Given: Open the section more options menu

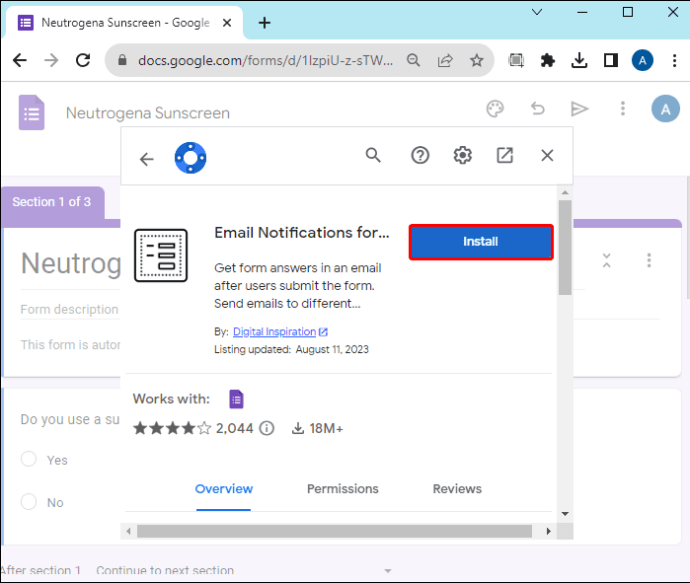Looking at the screenshot, I should [x=649, y=260].
